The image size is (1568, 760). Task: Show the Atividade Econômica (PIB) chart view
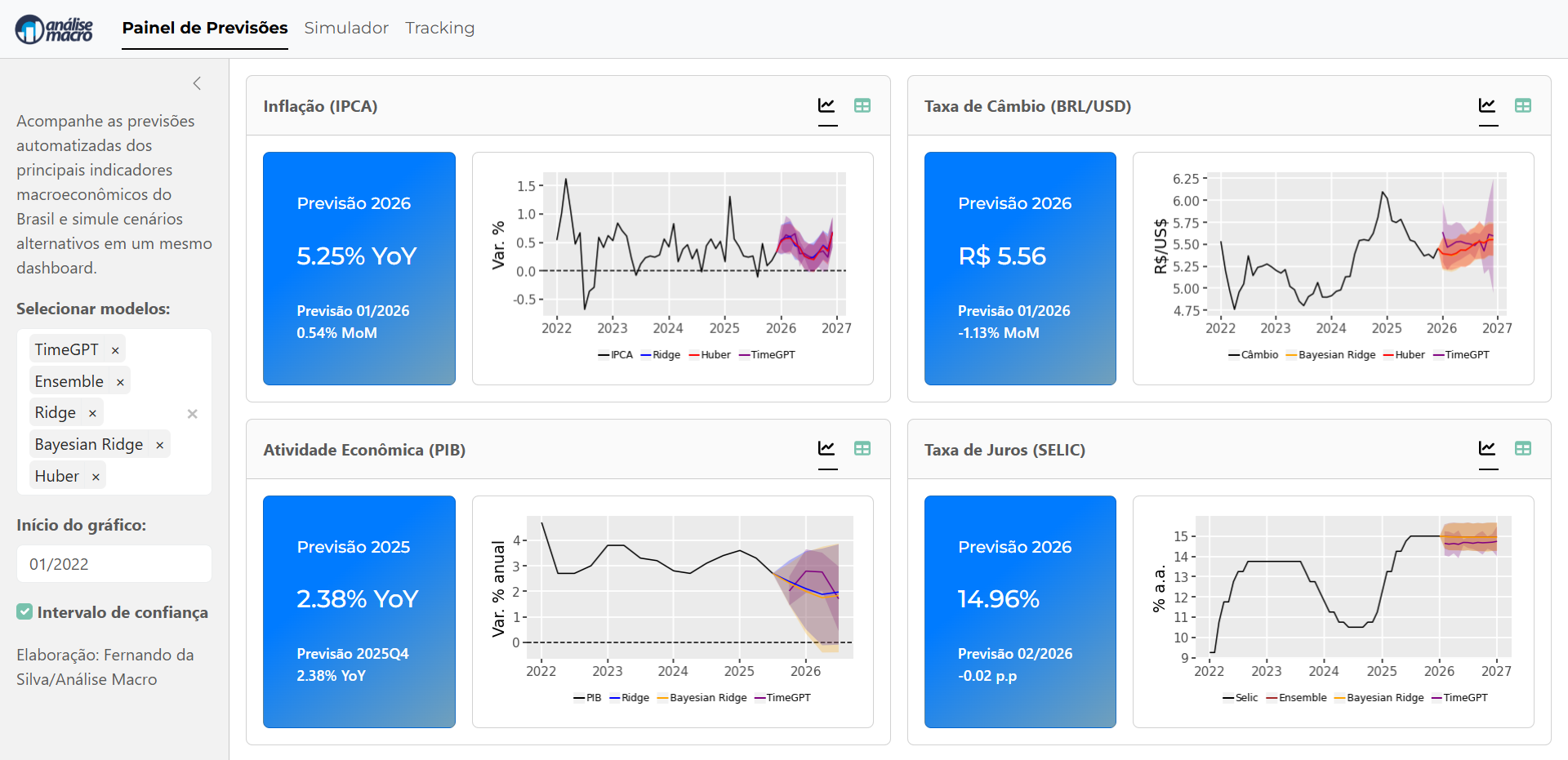click(826, 449)
